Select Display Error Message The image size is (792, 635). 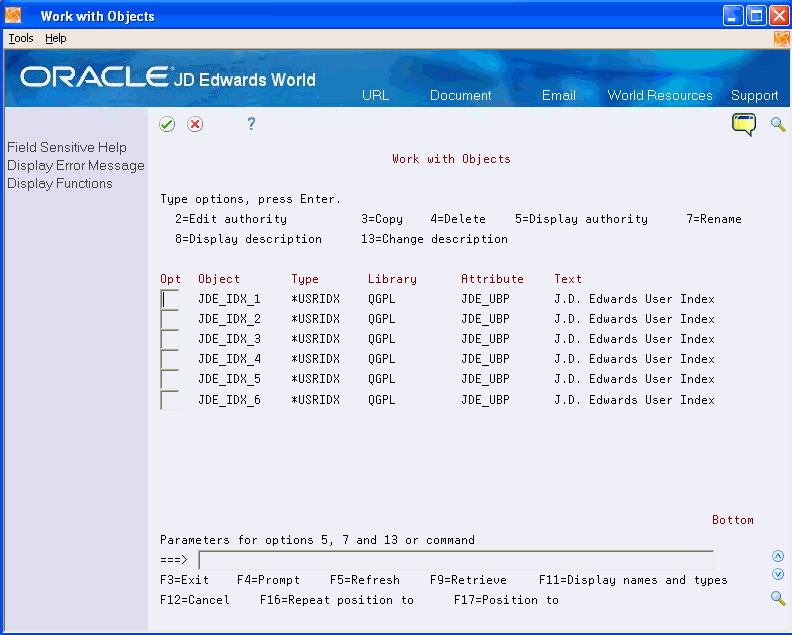pos(76,166)
